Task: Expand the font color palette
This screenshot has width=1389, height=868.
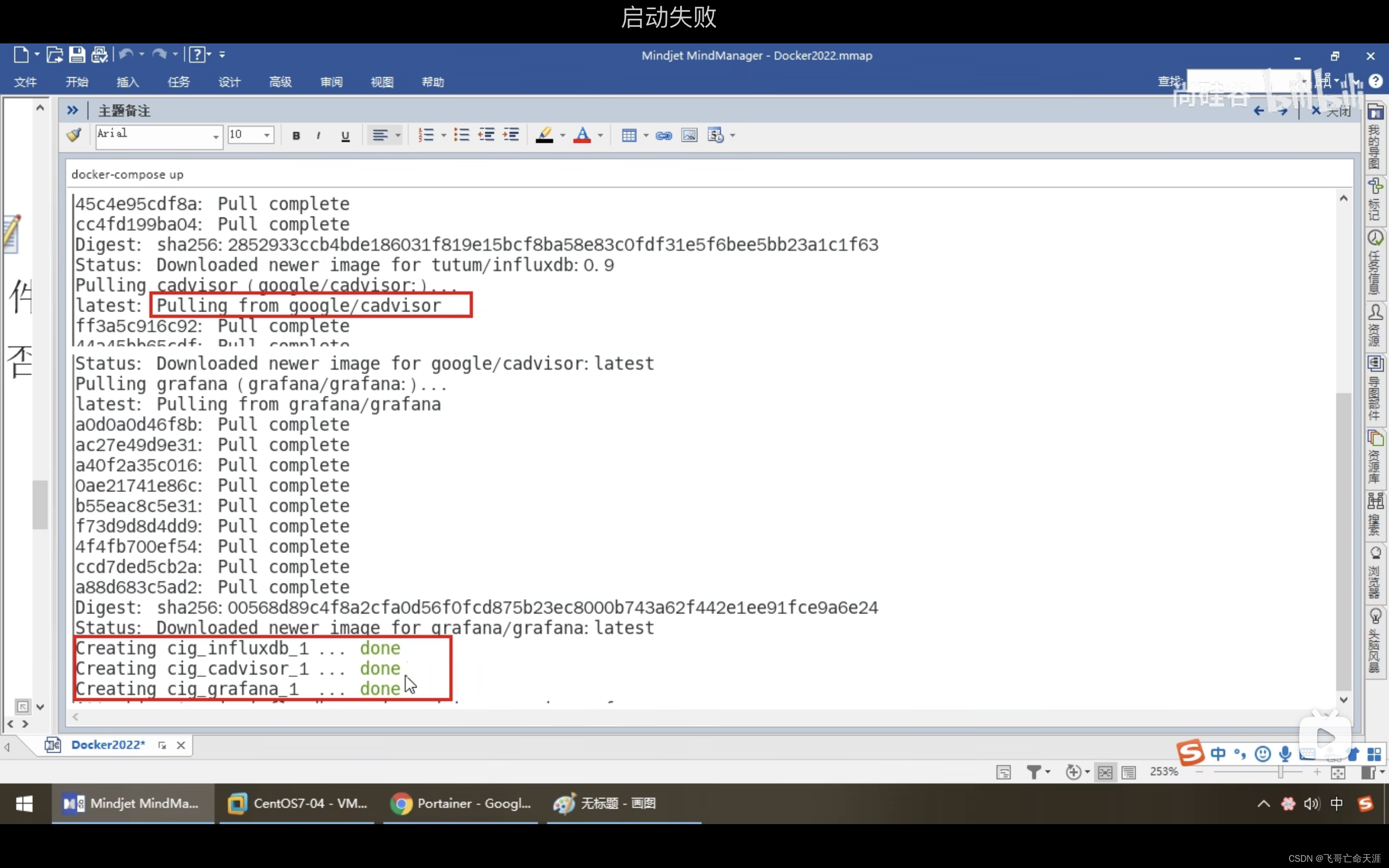Action: (x=600, y=136)
